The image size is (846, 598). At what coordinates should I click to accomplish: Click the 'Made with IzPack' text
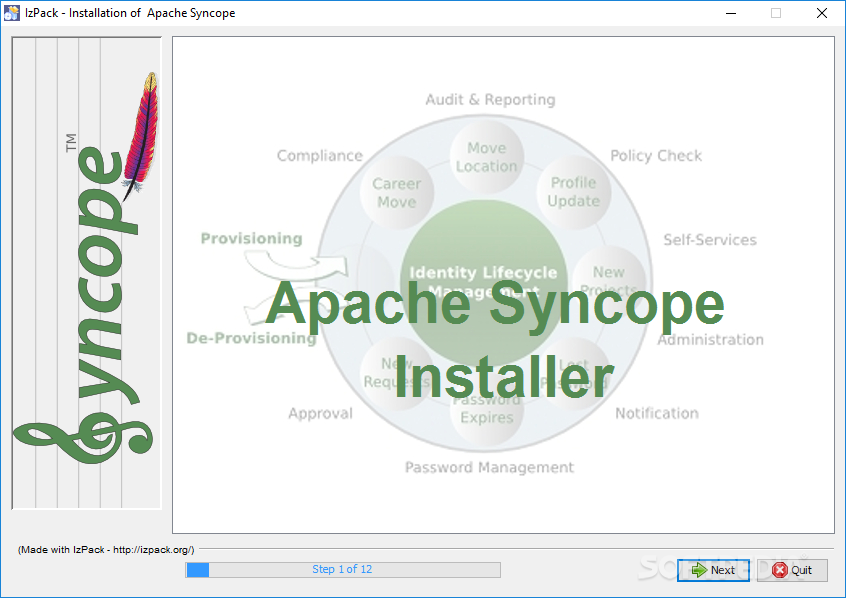[106, 549]
